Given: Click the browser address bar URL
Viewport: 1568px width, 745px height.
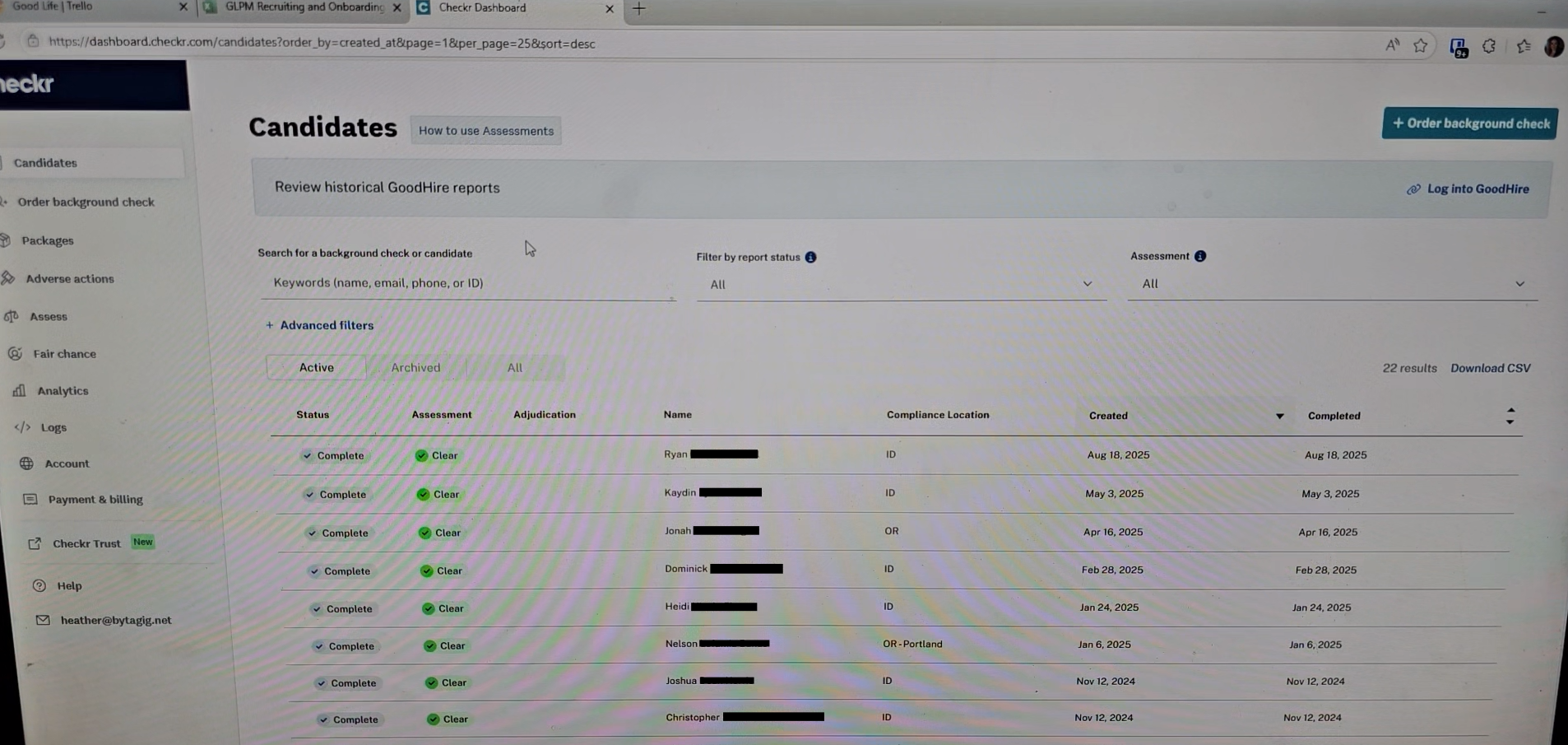Looking at the screenshot, I should [x=322, y=43].
